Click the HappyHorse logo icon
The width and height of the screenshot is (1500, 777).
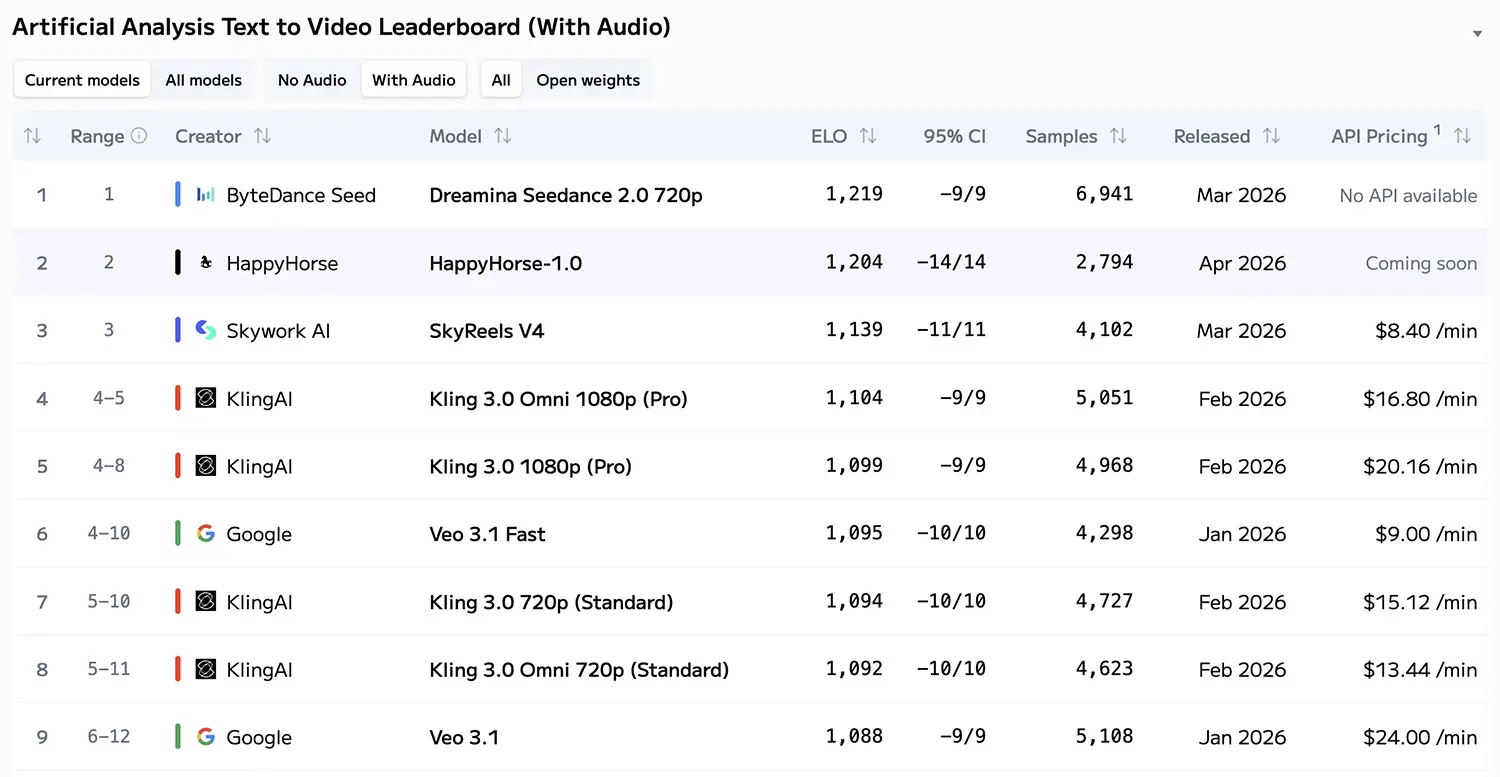(205, 263)
